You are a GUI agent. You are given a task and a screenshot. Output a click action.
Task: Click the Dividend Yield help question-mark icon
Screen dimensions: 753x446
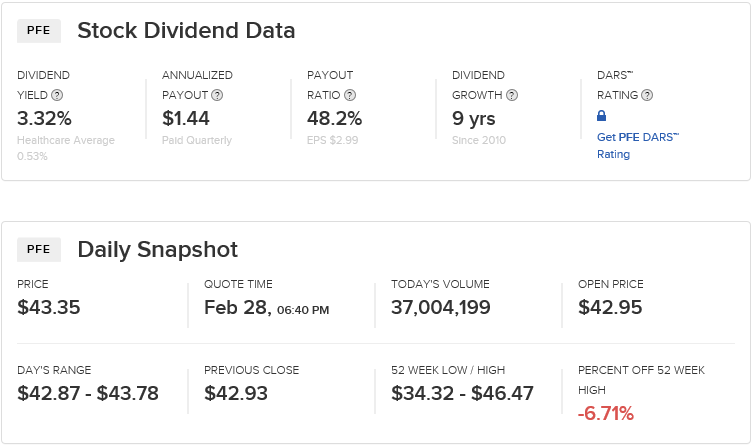pos(57,95)
